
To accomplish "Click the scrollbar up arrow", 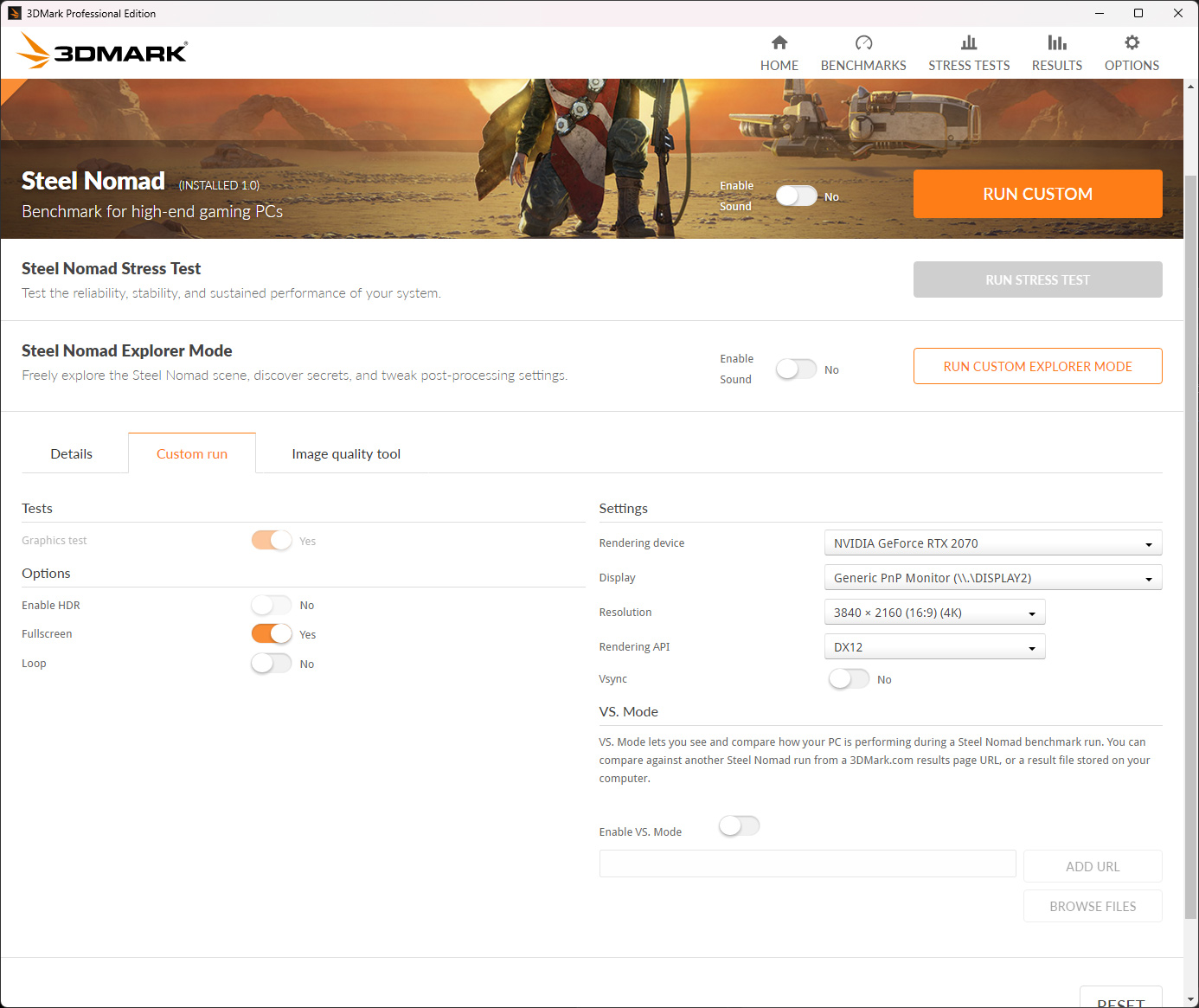I will 1191,87.
